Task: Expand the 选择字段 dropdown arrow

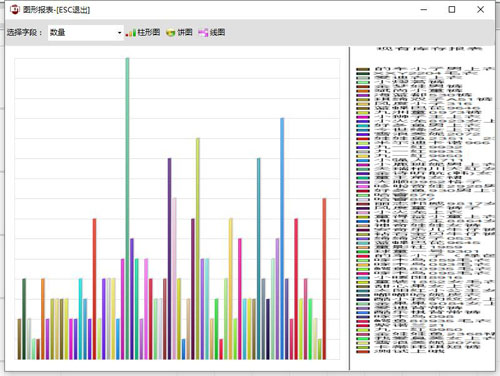Action: tap(119, 33)
